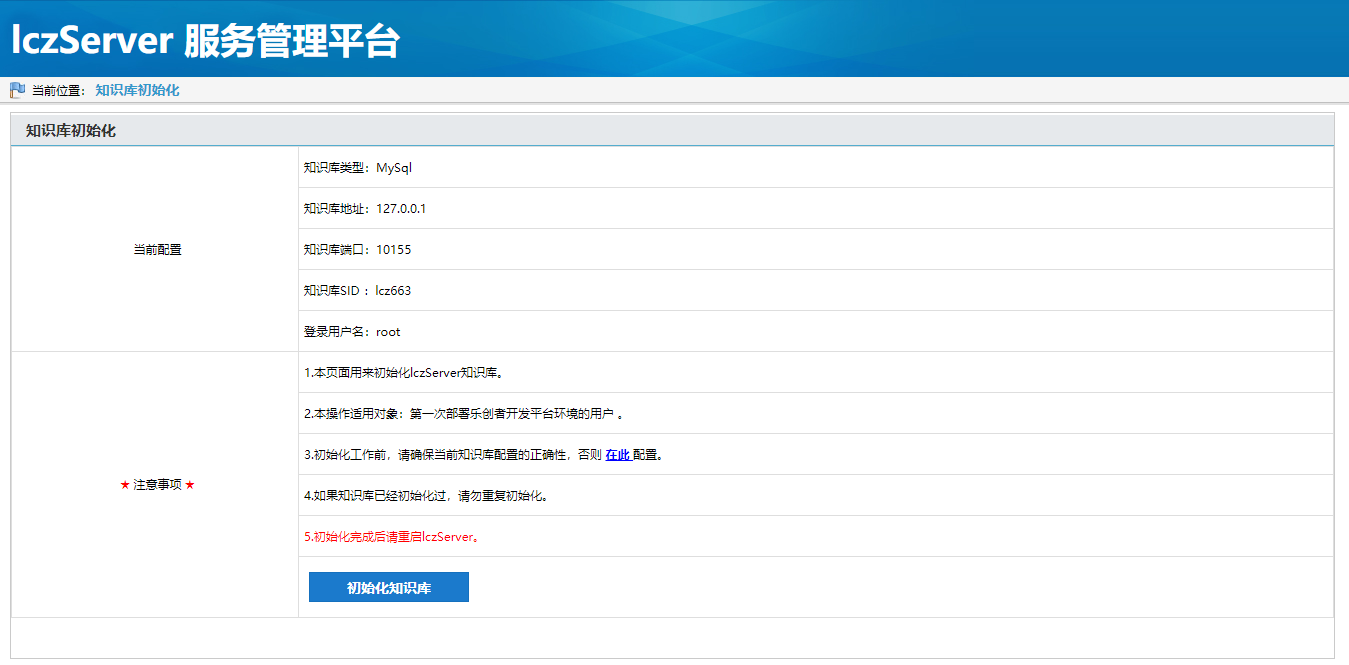This screenshot has height=665, width=1349.
Task: Click the flag icon beside 当前位置
Action: tap(17, 90)
